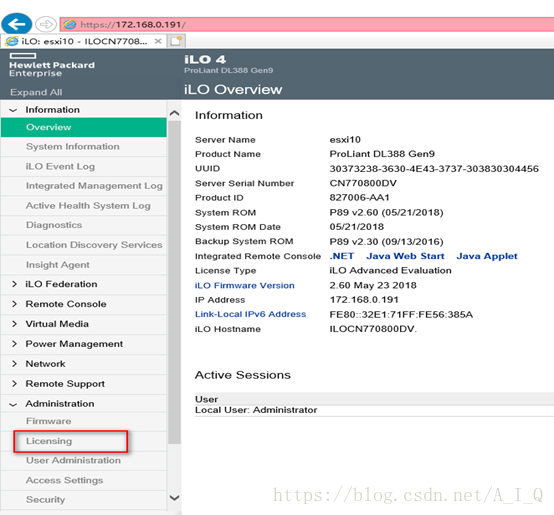Open Active Health System Log

(x=84, y=206)
